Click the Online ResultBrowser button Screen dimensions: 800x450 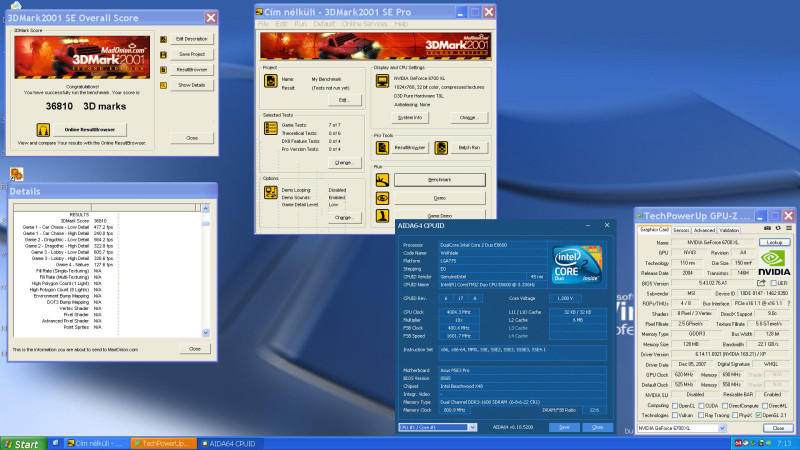pos(90,130)
